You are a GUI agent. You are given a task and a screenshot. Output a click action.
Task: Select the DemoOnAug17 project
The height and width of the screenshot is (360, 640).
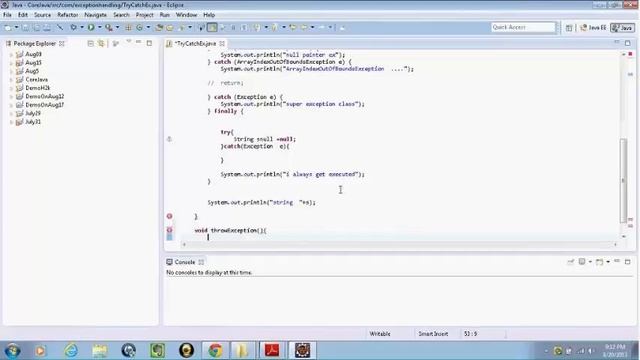click(44, 105)
